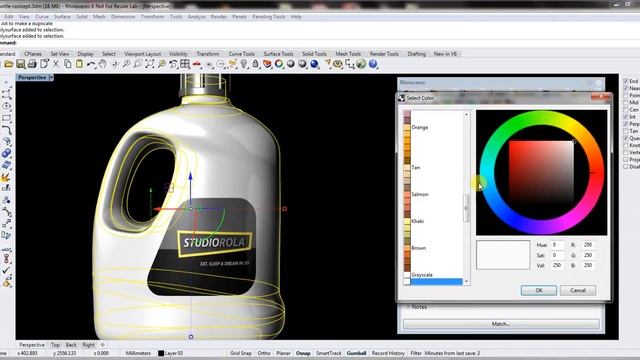
Task: Switch to the Solid Tools toolbar tab
Action: click(x=314, y=54)
